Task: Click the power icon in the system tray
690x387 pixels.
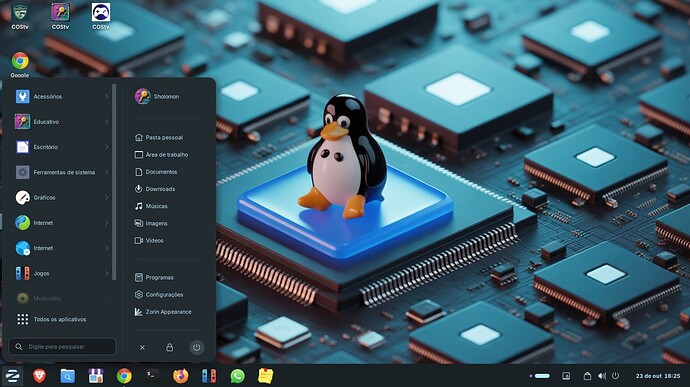Action: click(616, 376)
